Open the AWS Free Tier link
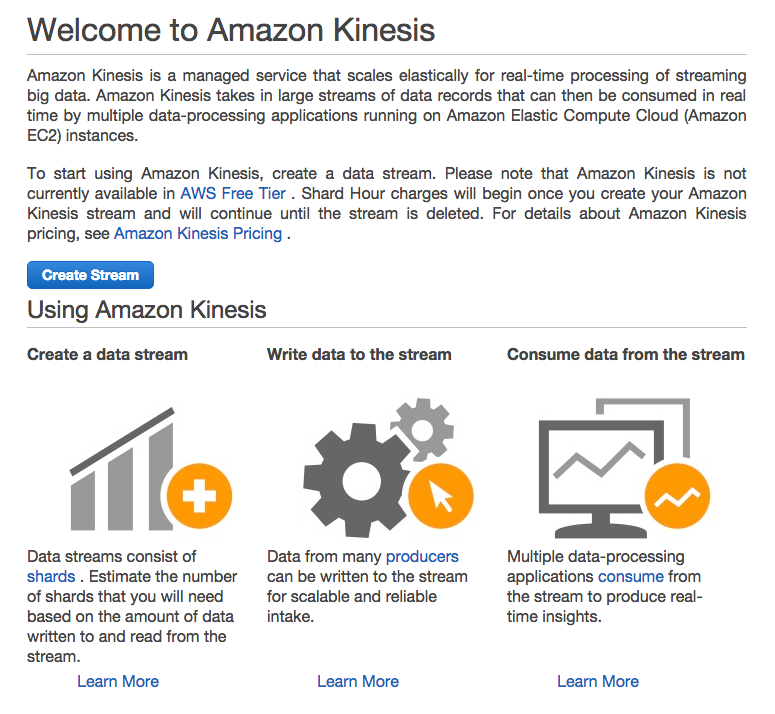 233,193
